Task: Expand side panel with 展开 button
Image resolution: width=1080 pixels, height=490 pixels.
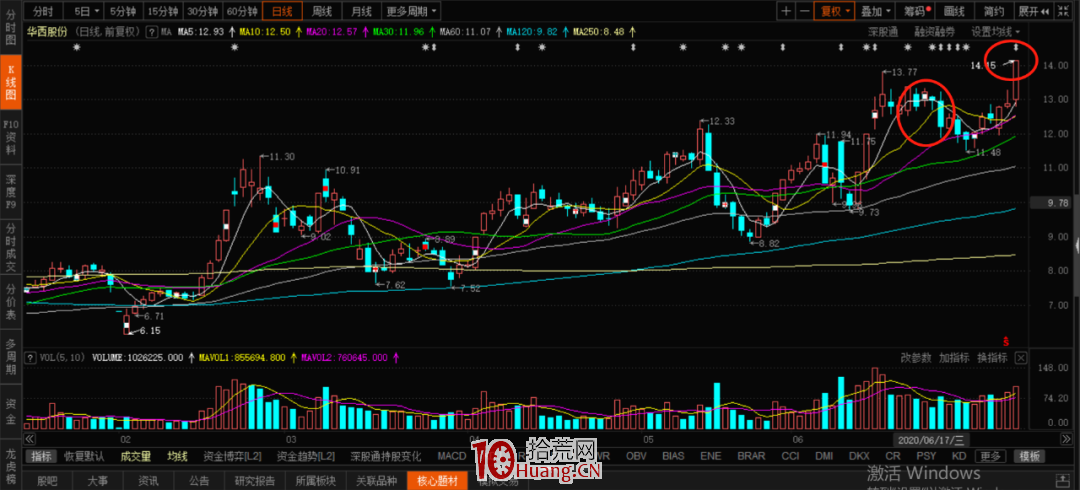Action: pyautogui.click(x=1032, y=11)
